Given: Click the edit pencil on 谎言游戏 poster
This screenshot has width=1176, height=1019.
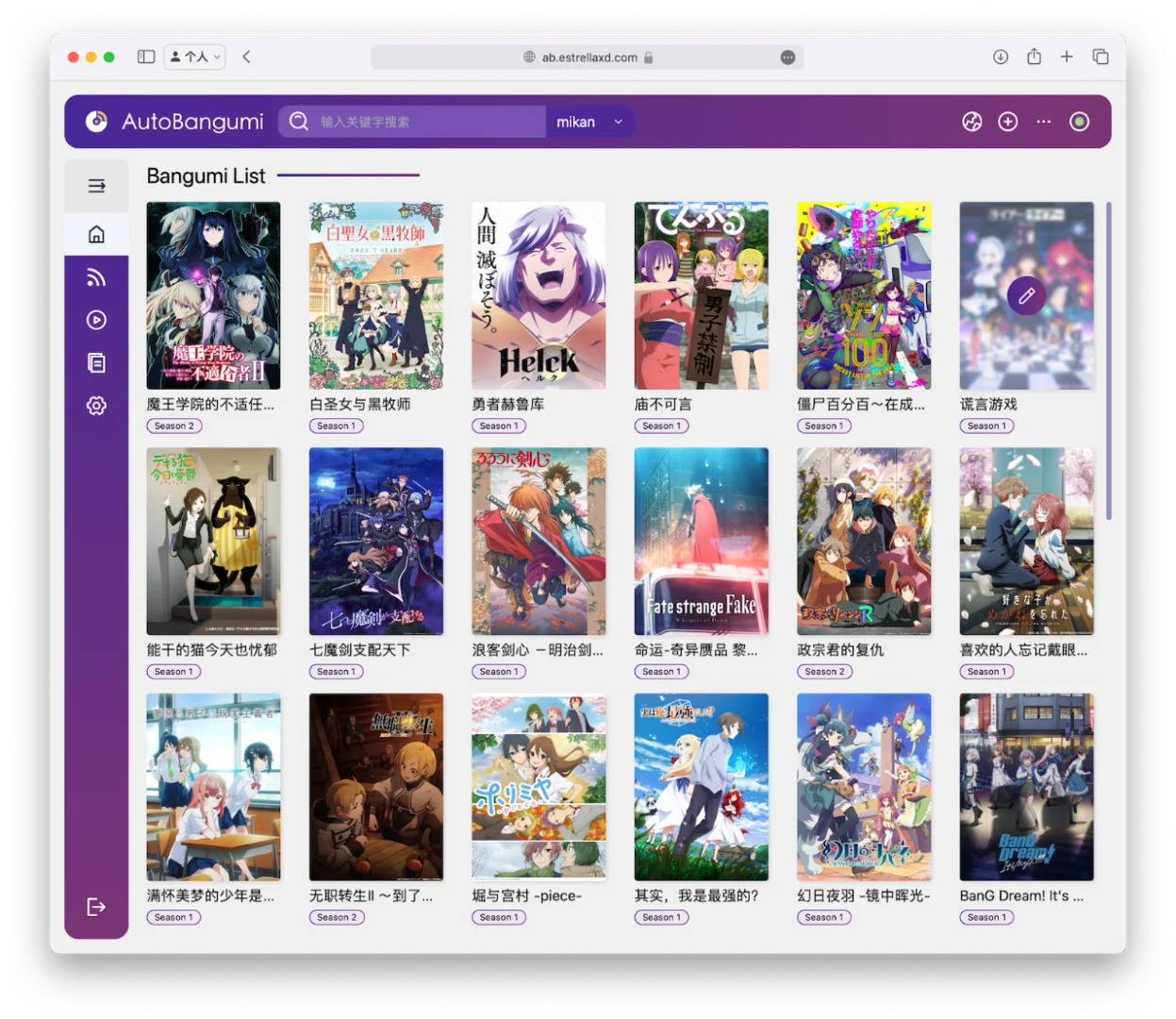Looking at the screenshot, I should 1026,295.
